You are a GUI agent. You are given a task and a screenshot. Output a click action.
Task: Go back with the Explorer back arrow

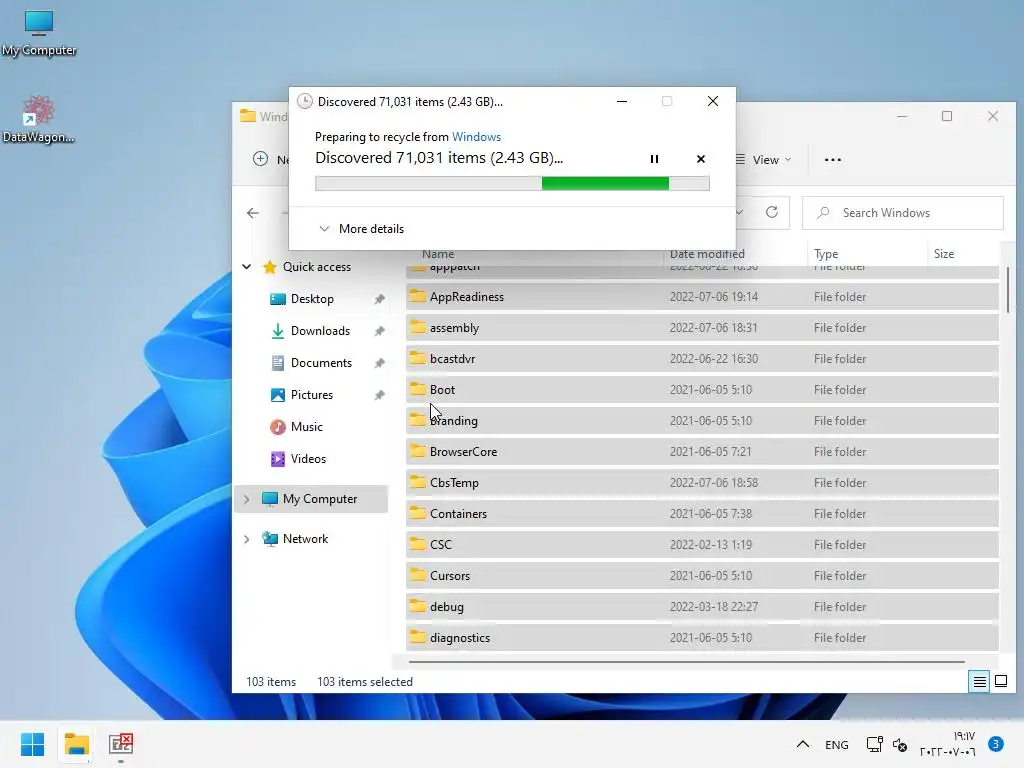(253, 213)
